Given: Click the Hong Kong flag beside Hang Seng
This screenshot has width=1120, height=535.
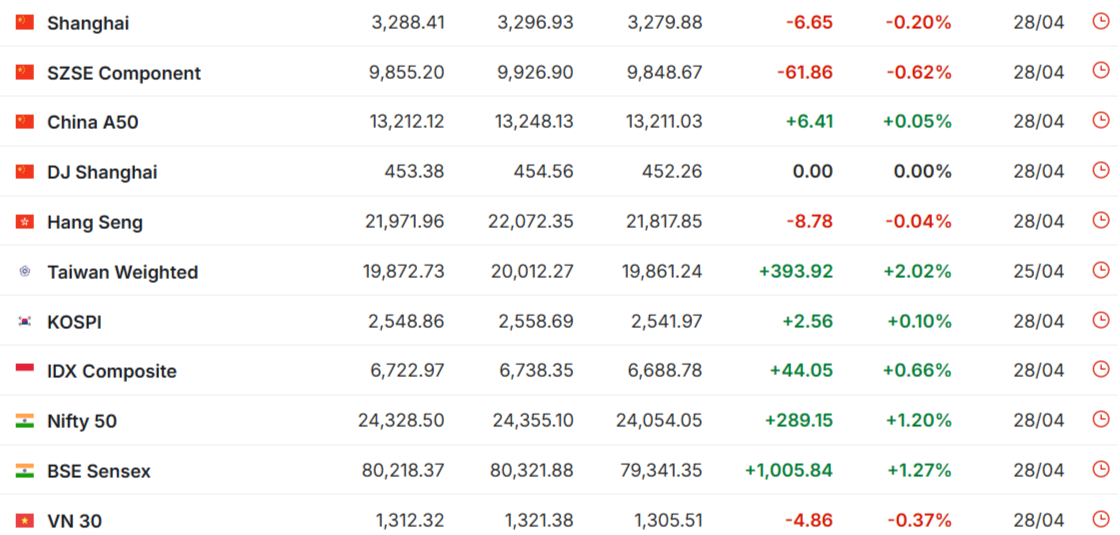Looking at the screenshot, I should tap(25, 222).
